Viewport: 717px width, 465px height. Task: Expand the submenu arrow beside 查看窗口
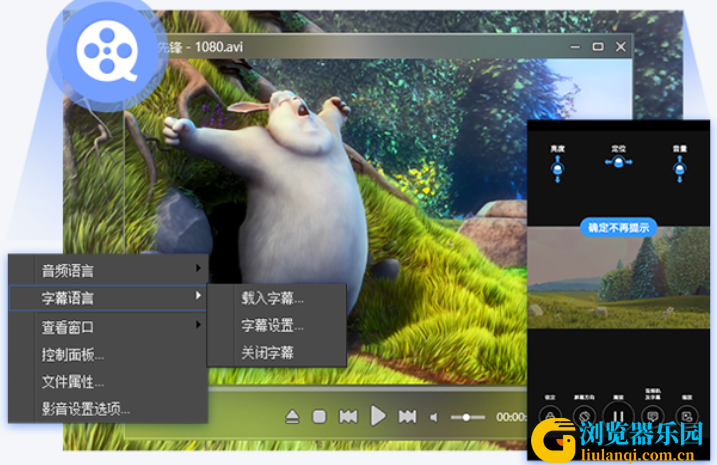(x=198, y=324)
